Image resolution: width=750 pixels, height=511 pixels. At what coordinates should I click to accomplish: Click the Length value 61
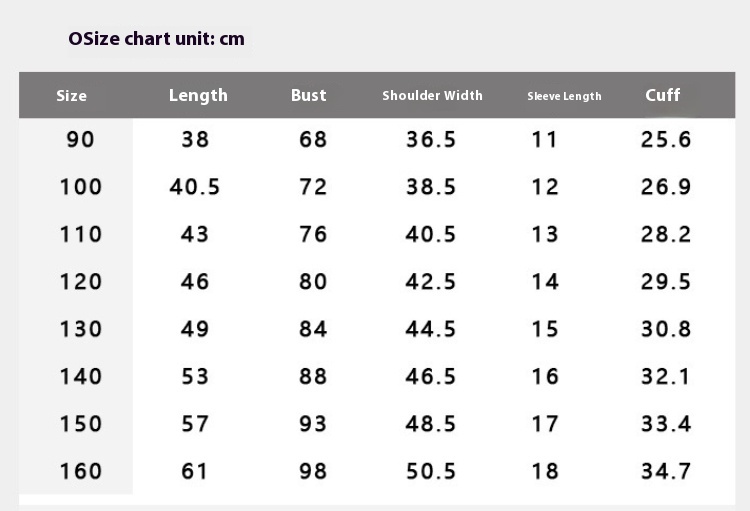[195, 471]
